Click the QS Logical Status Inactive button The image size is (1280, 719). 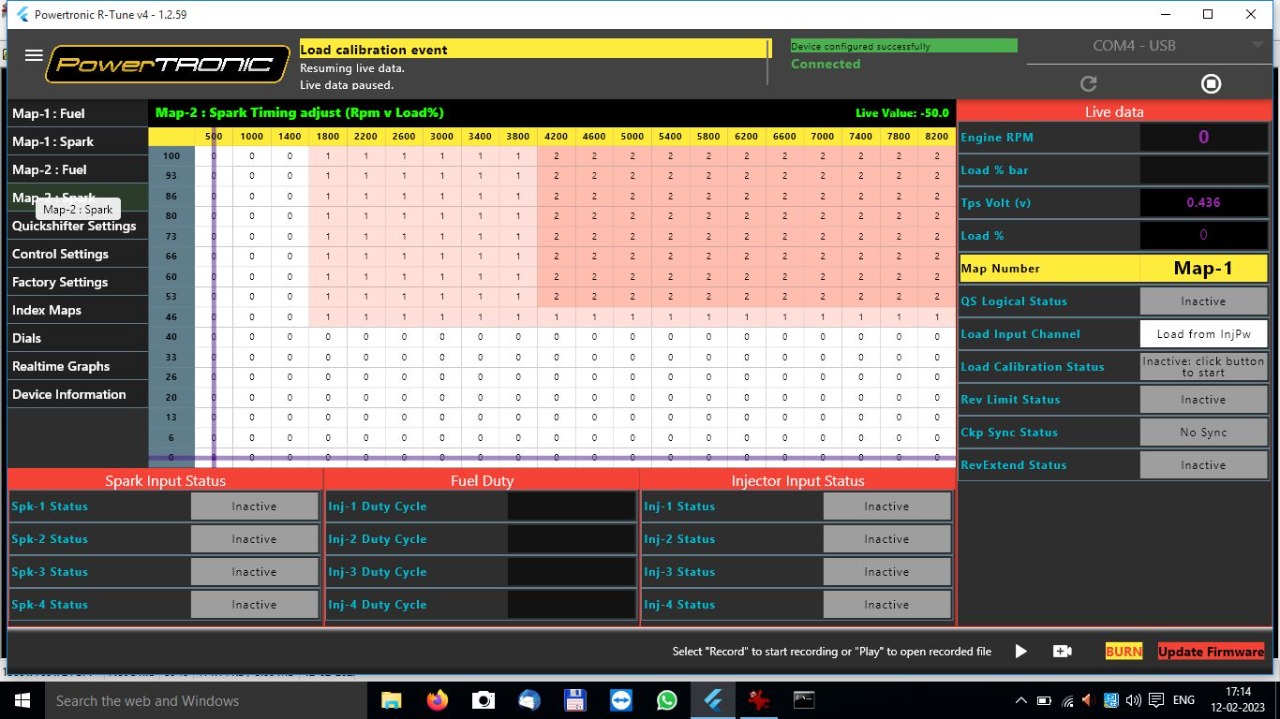coord(1203,301)
